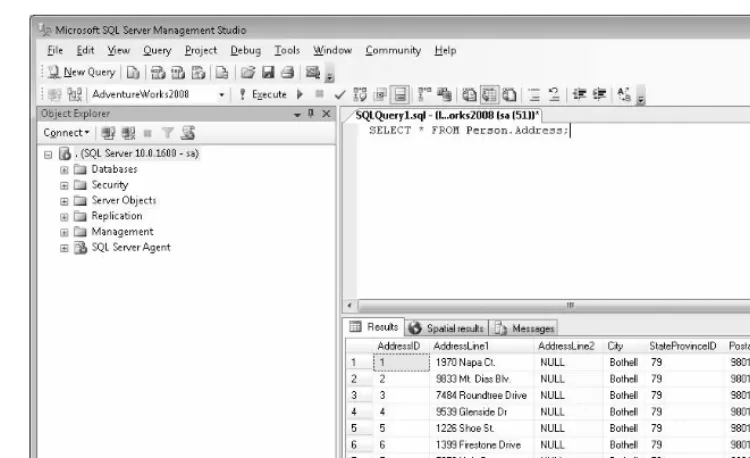750x458 pixels.
Task: Click the Change Connection toolbar icon
Action: pos(75,95)
